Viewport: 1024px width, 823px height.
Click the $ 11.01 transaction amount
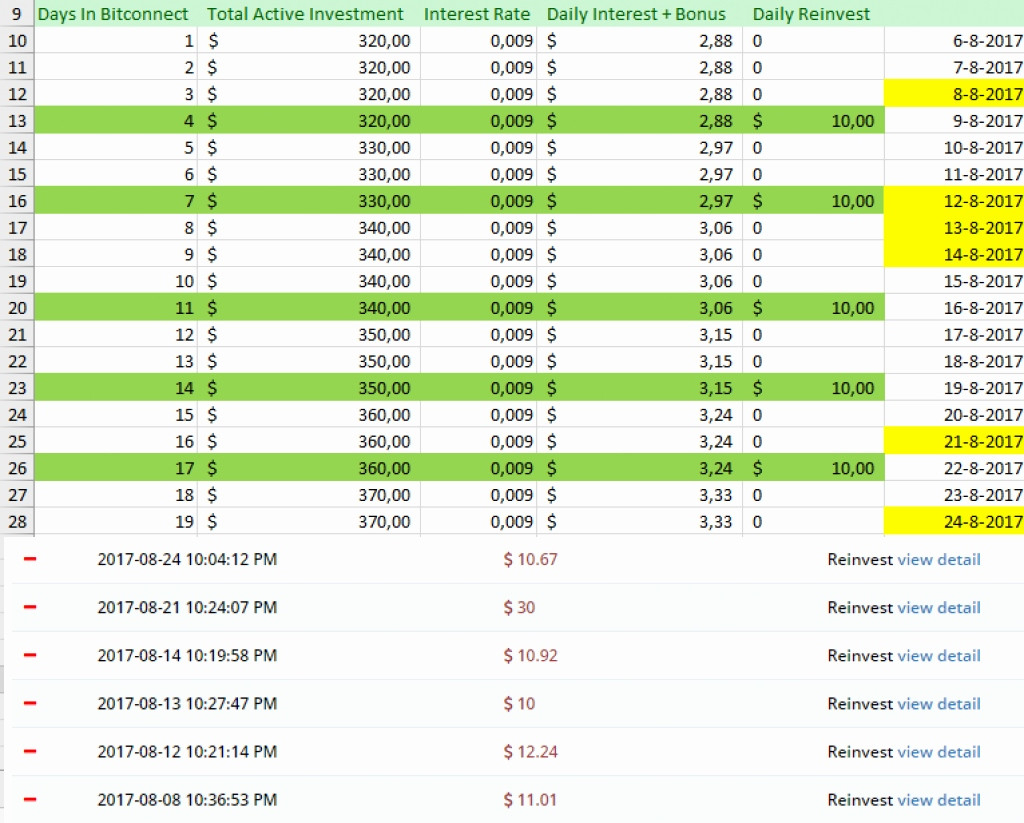coord(530,800)
